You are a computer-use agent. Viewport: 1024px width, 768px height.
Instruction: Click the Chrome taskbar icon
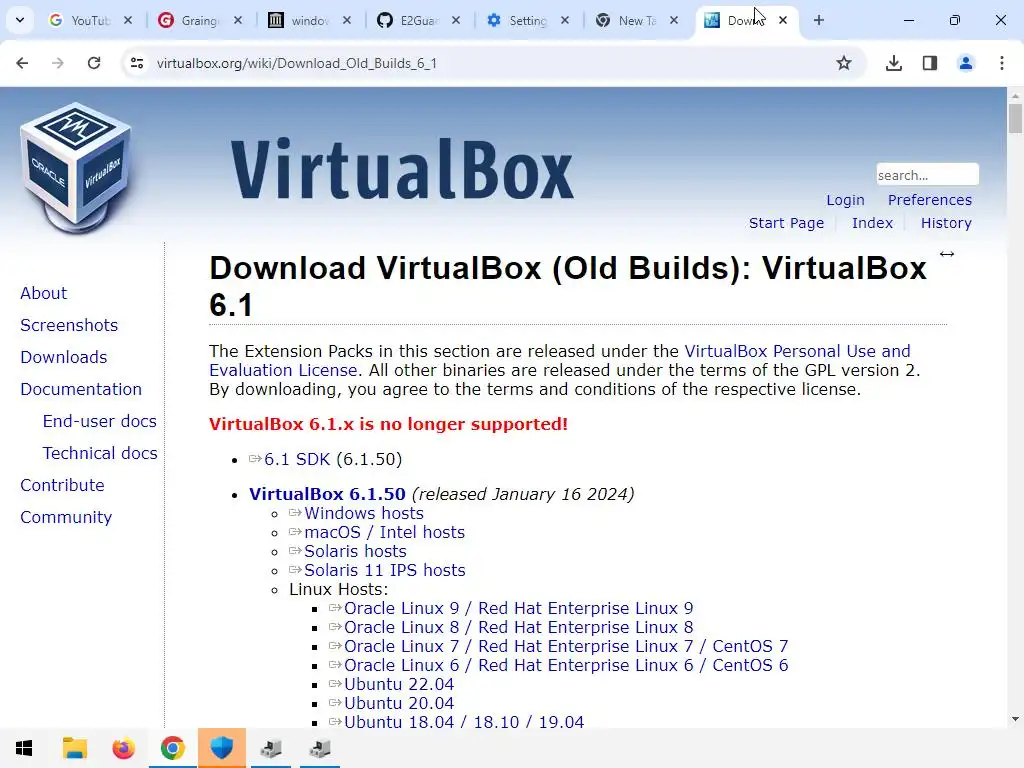point(172,748)
